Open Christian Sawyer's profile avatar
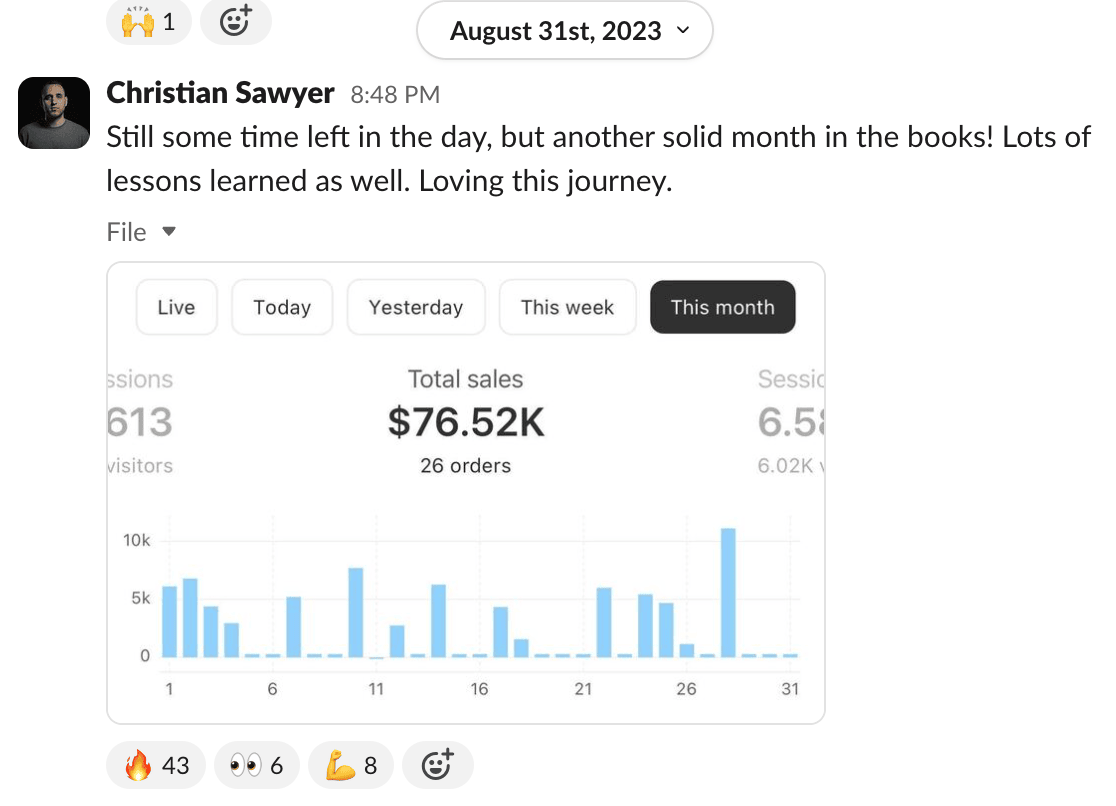Image resolution: width=1116 pixels, height=806 pixels. coord(54,113)
